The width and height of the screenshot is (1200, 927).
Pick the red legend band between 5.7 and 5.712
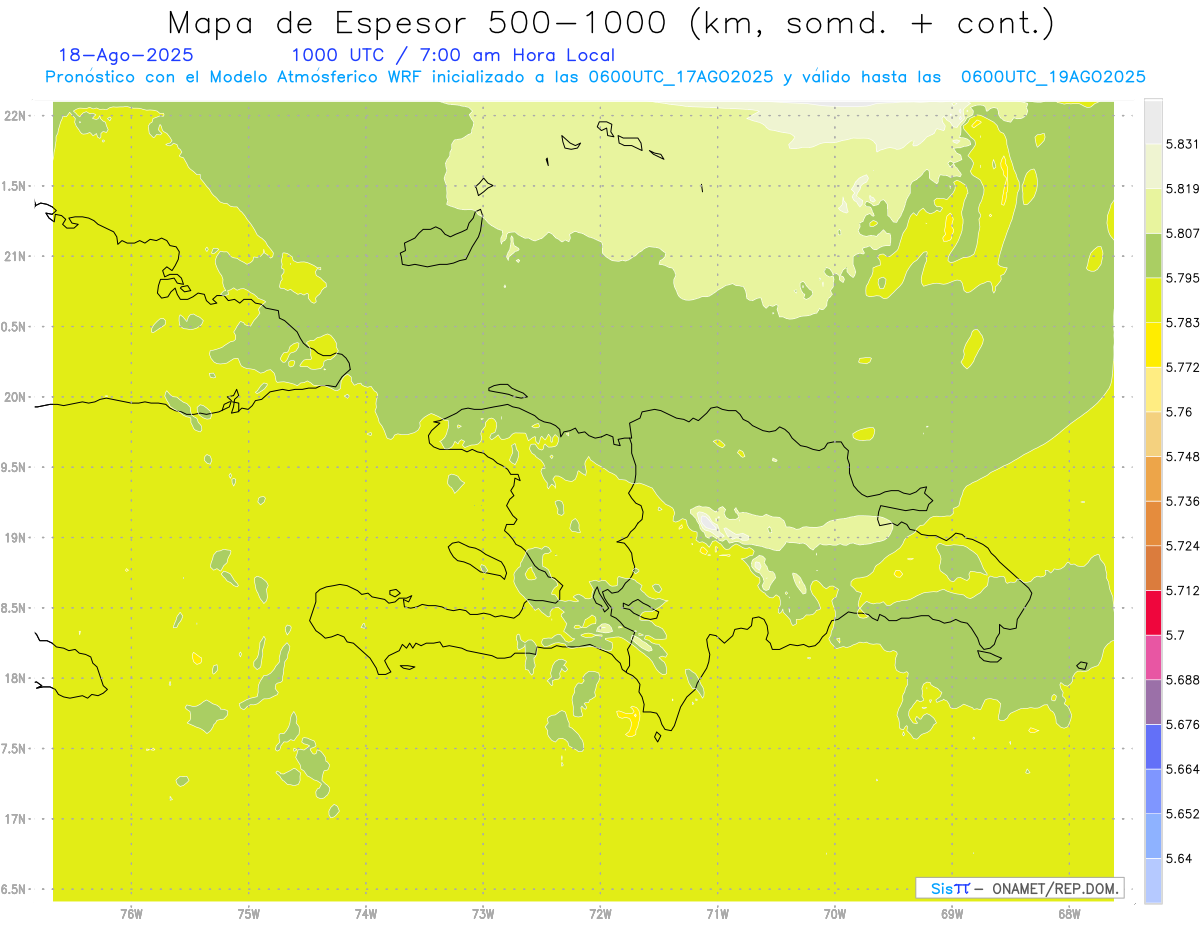(x=1153, y=612)
